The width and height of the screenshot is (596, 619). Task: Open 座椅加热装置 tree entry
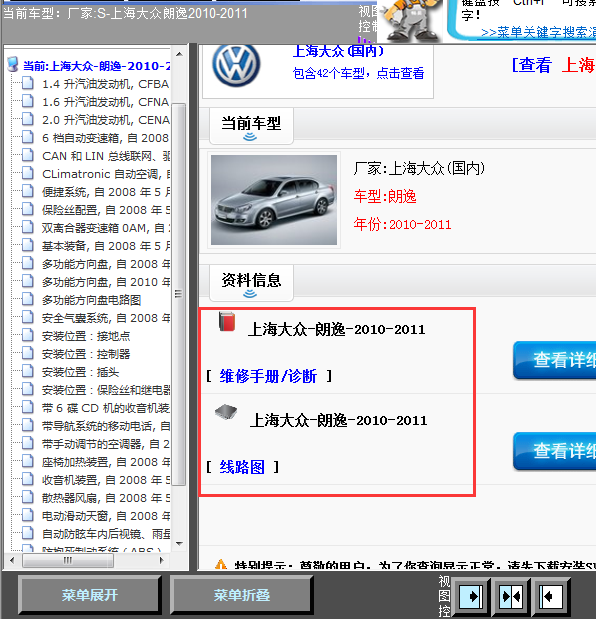point(105,462)
